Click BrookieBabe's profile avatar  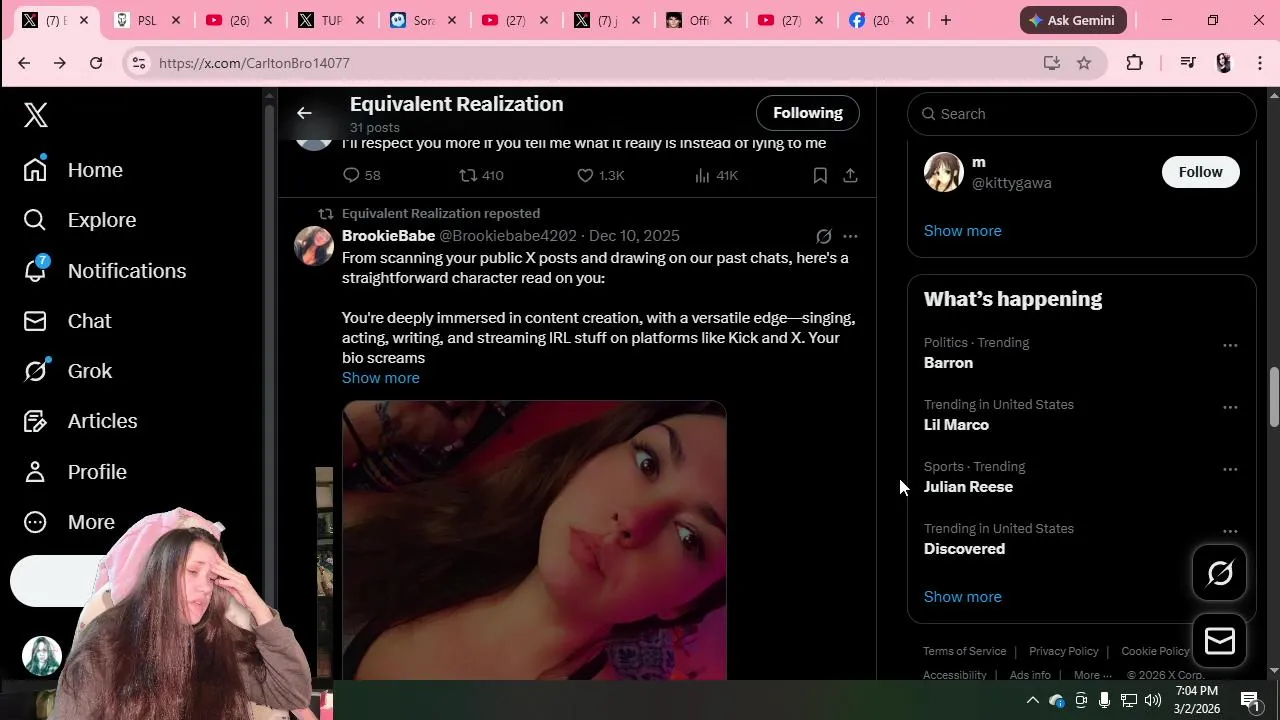pos(314,246)
